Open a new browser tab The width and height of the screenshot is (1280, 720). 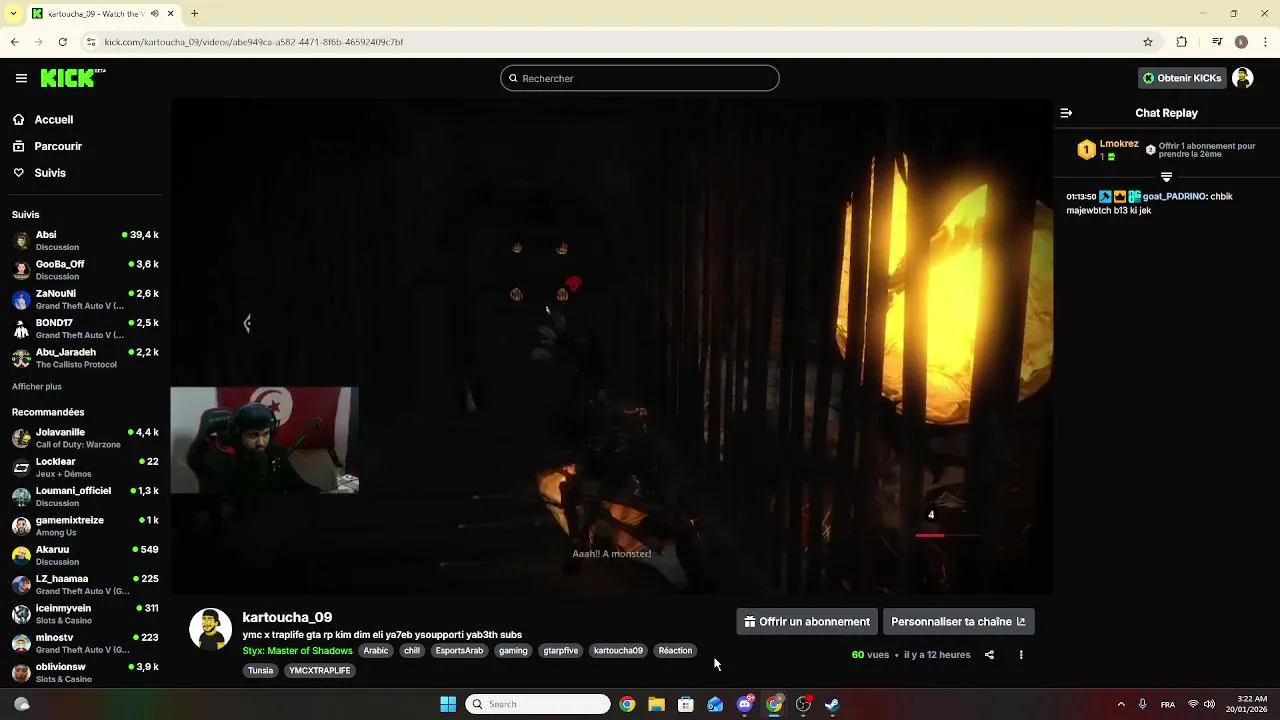(194, 14)
